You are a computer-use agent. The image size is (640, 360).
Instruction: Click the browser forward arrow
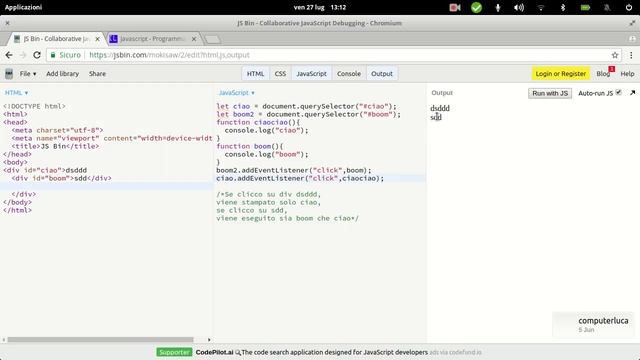point(23,55)
